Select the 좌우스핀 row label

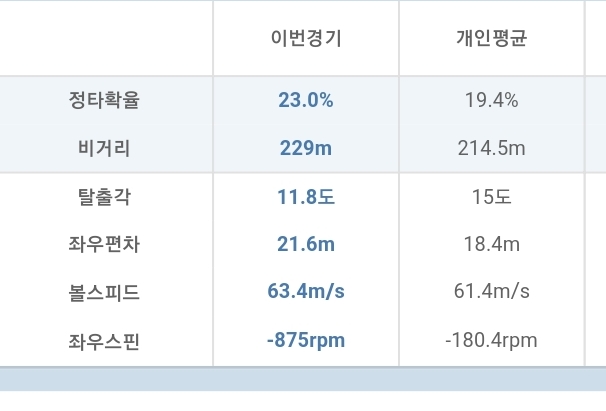pyautogui.click(x=105, y=340)
